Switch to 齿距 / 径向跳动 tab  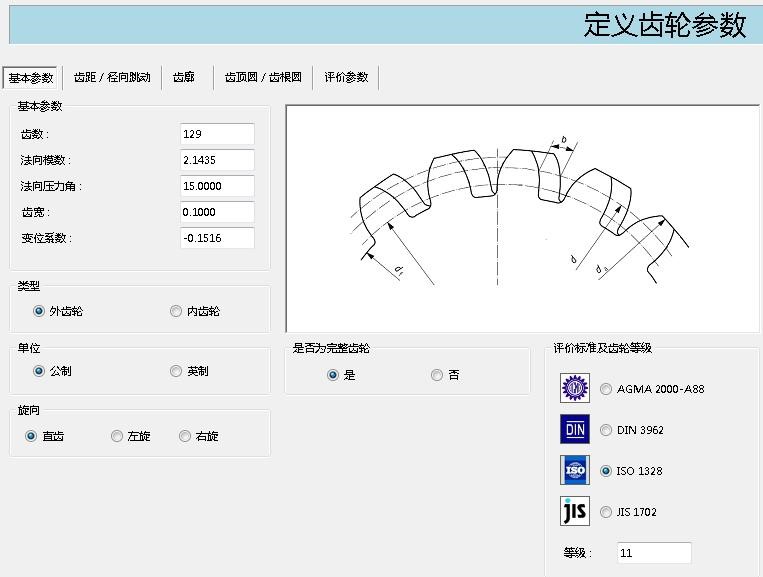point(112,77)
